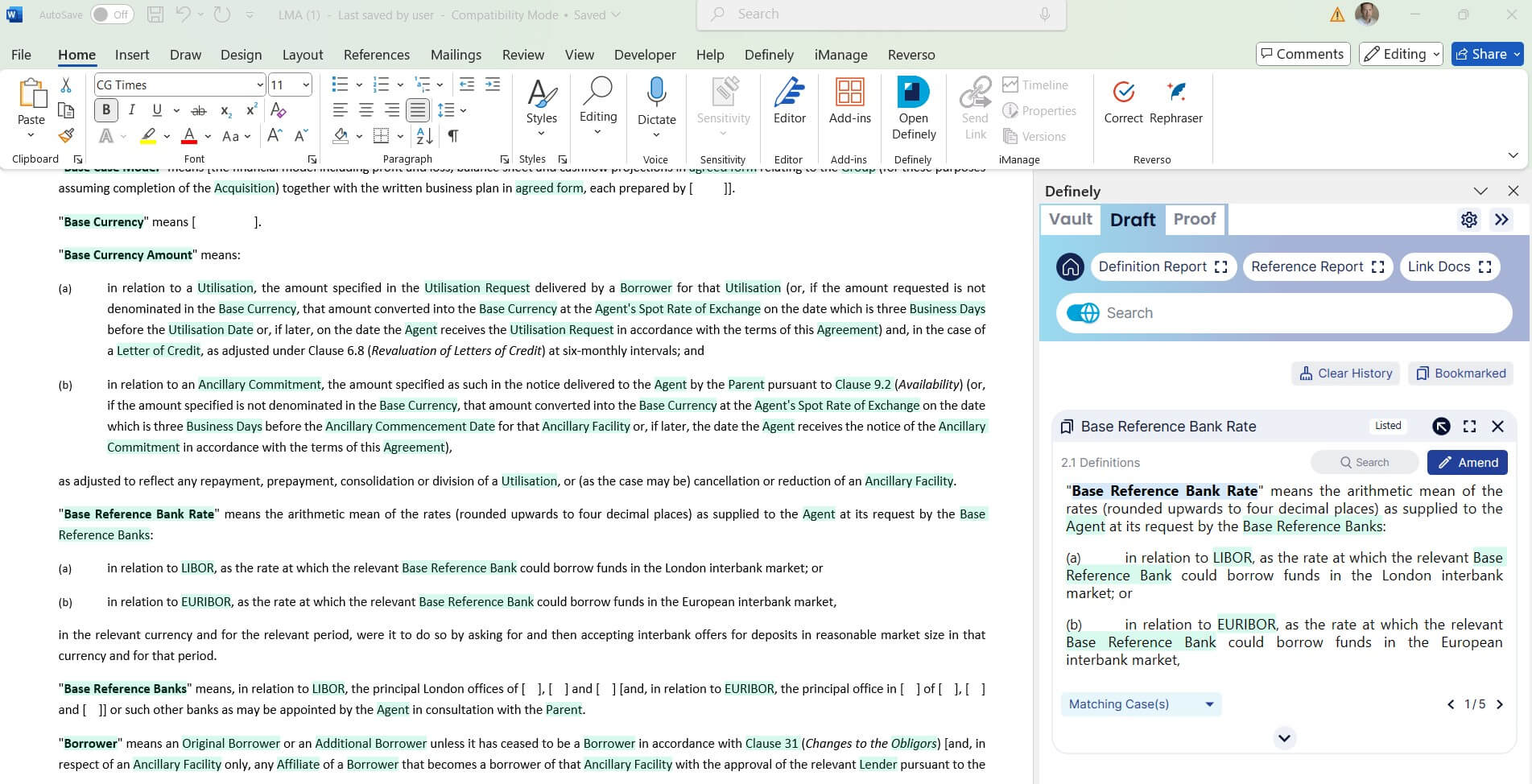
Task: Toggle the AutoSave switch
Action: tap(111, 14)
